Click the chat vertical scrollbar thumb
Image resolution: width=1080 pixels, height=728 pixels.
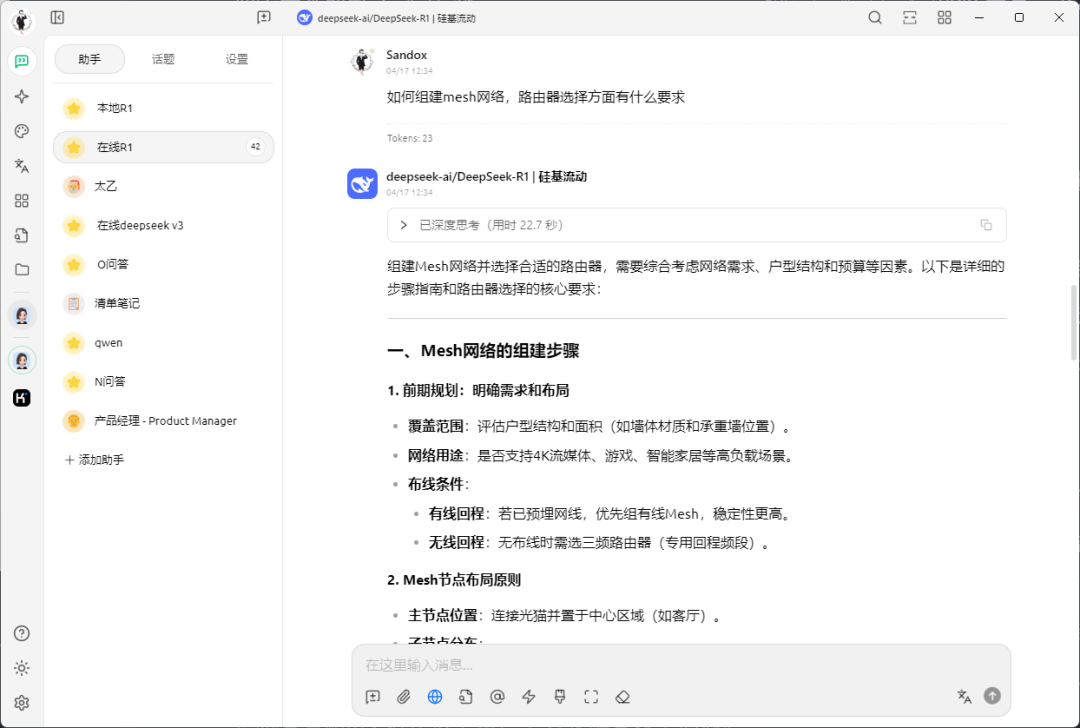(1074, 322)
